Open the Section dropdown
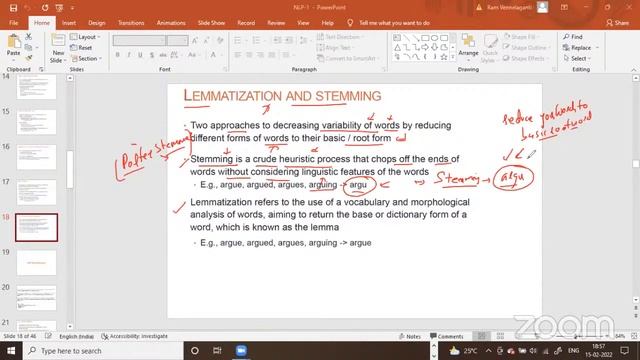Image resolution: width=640 pixels, height=360 pixels. click(86, 58)
